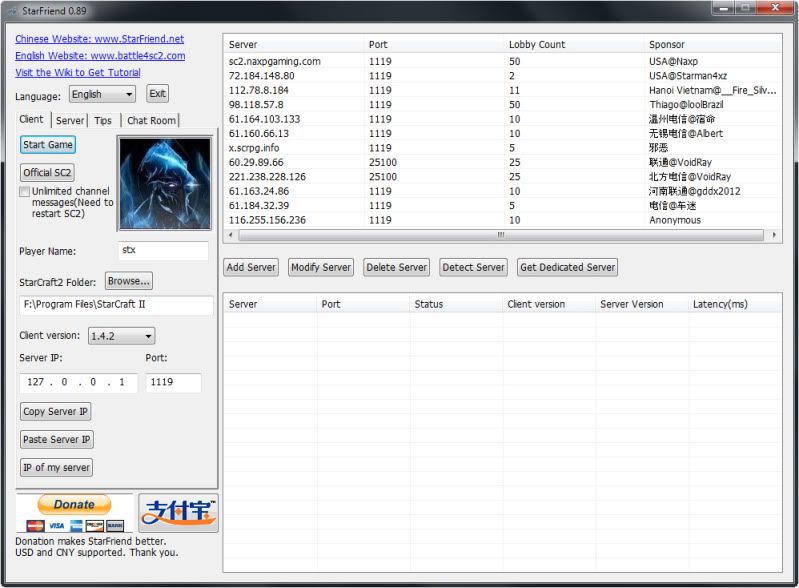Click the Player Name input field
The width and height of the screenshot is (799, 588).
coord(163,250)
